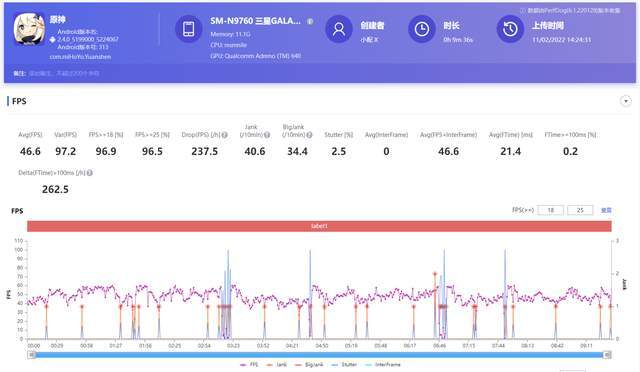Viewport: 640px width, 372px height.
Task: Click the creator user icon
Action: tap(339, 29)
